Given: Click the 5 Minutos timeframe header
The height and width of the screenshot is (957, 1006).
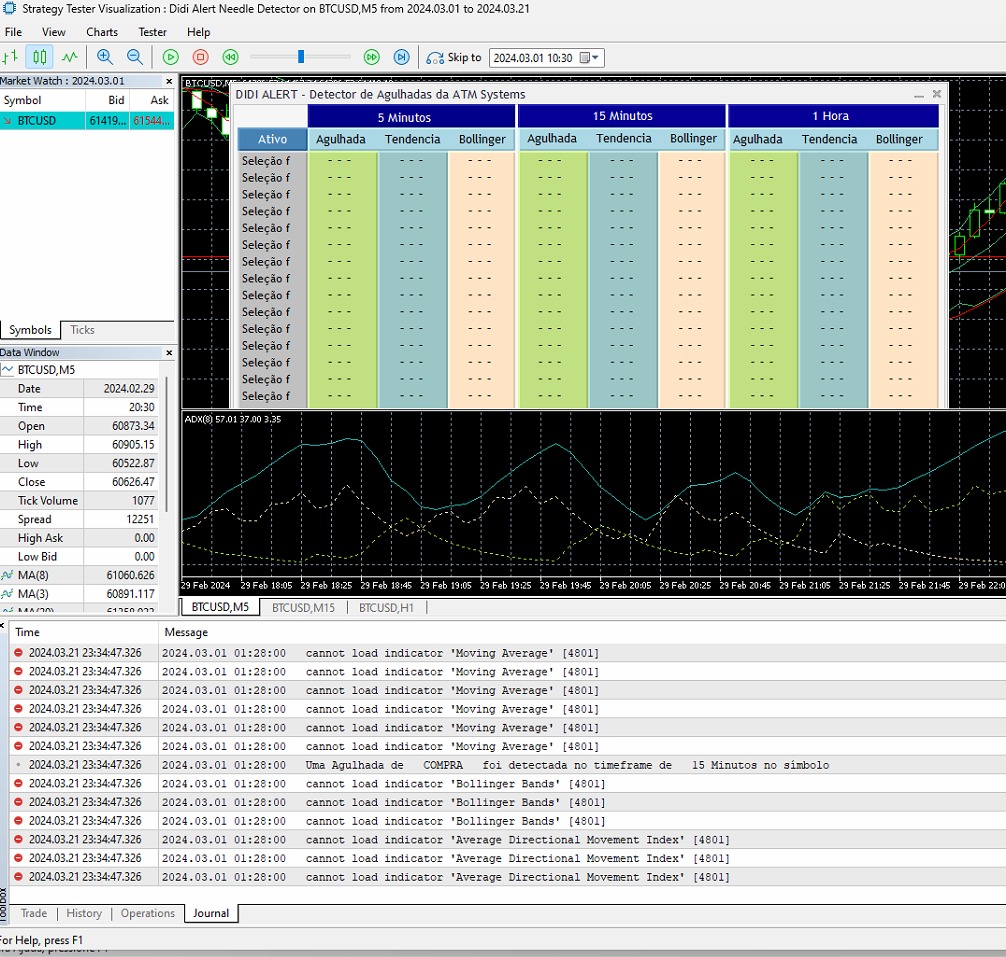Looking at the screenshot, I should (x=411, y=117).
